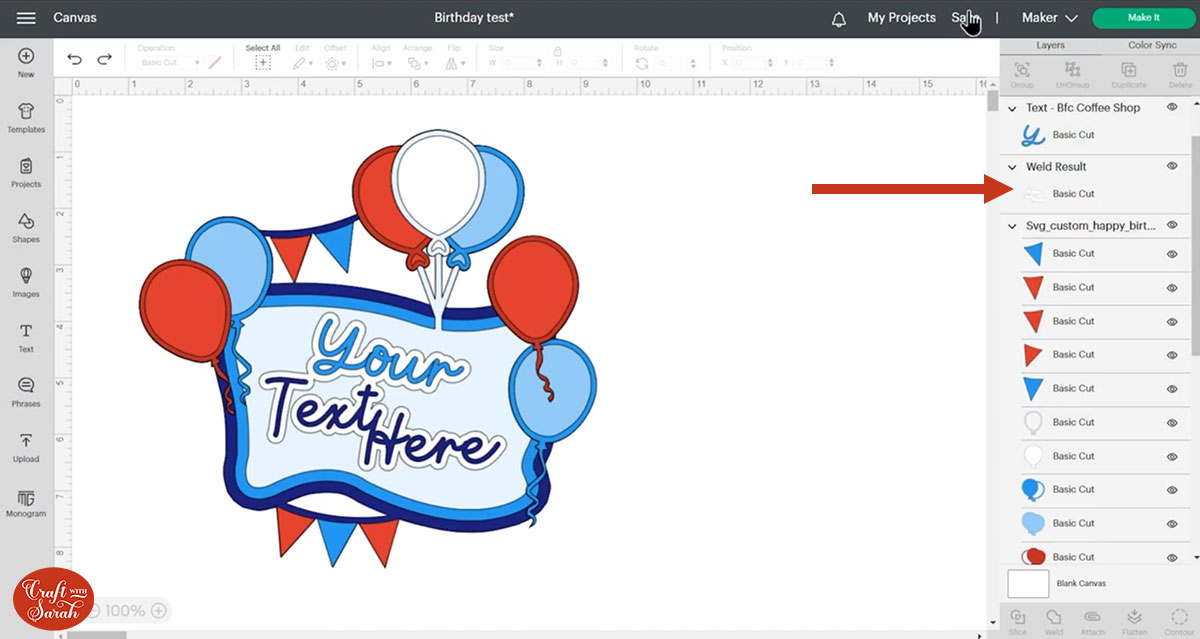Viewport: 1200px width, 639px height.
Task: Collapse the Text - Bfc Coffee Shop group
Action: pyautogui.click(x=1012, y=108)
